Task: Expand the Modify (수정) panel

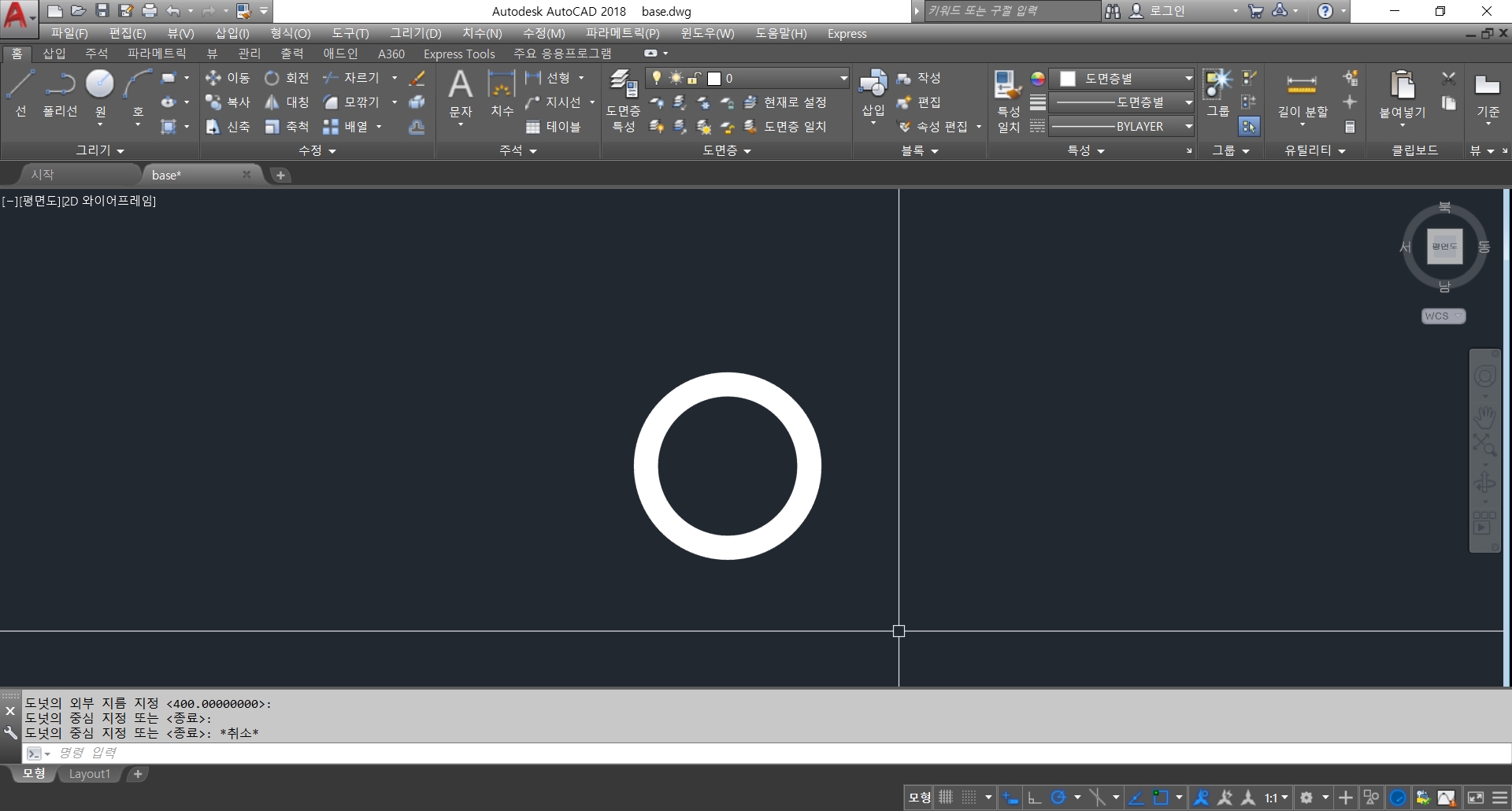Action: (317, 150)
